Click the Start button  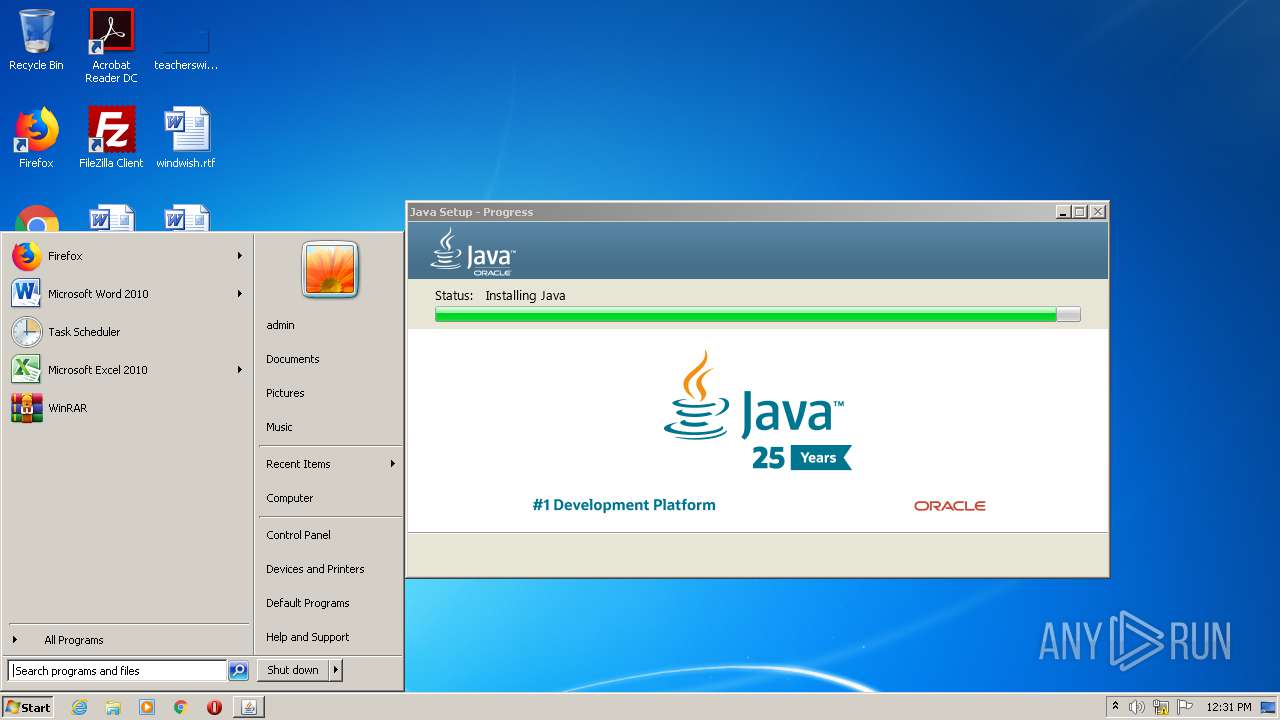coord(28,707)
